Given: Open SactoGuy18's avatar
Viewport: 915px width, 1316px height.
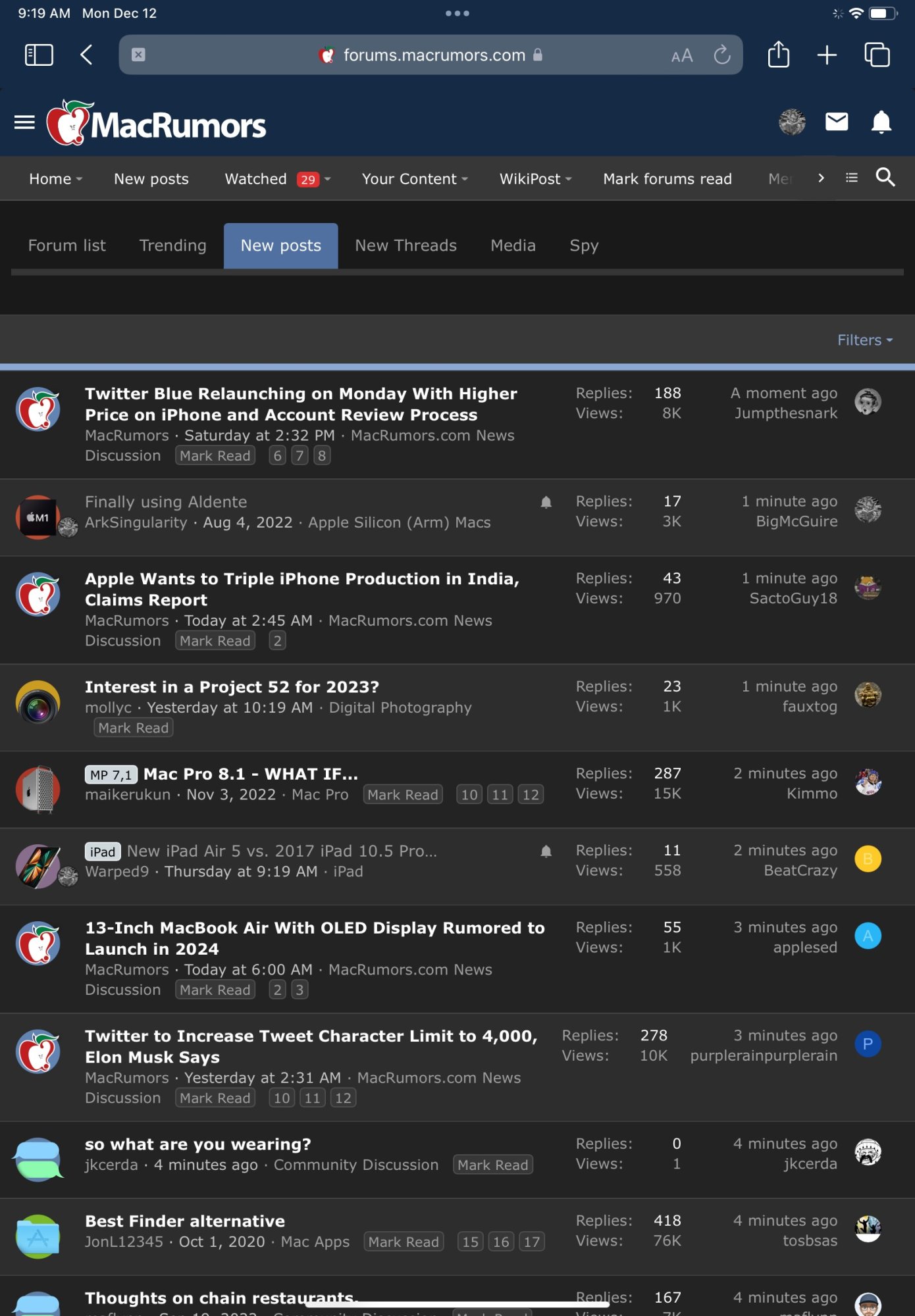Looking at the screenshot, I should point(868,587).
